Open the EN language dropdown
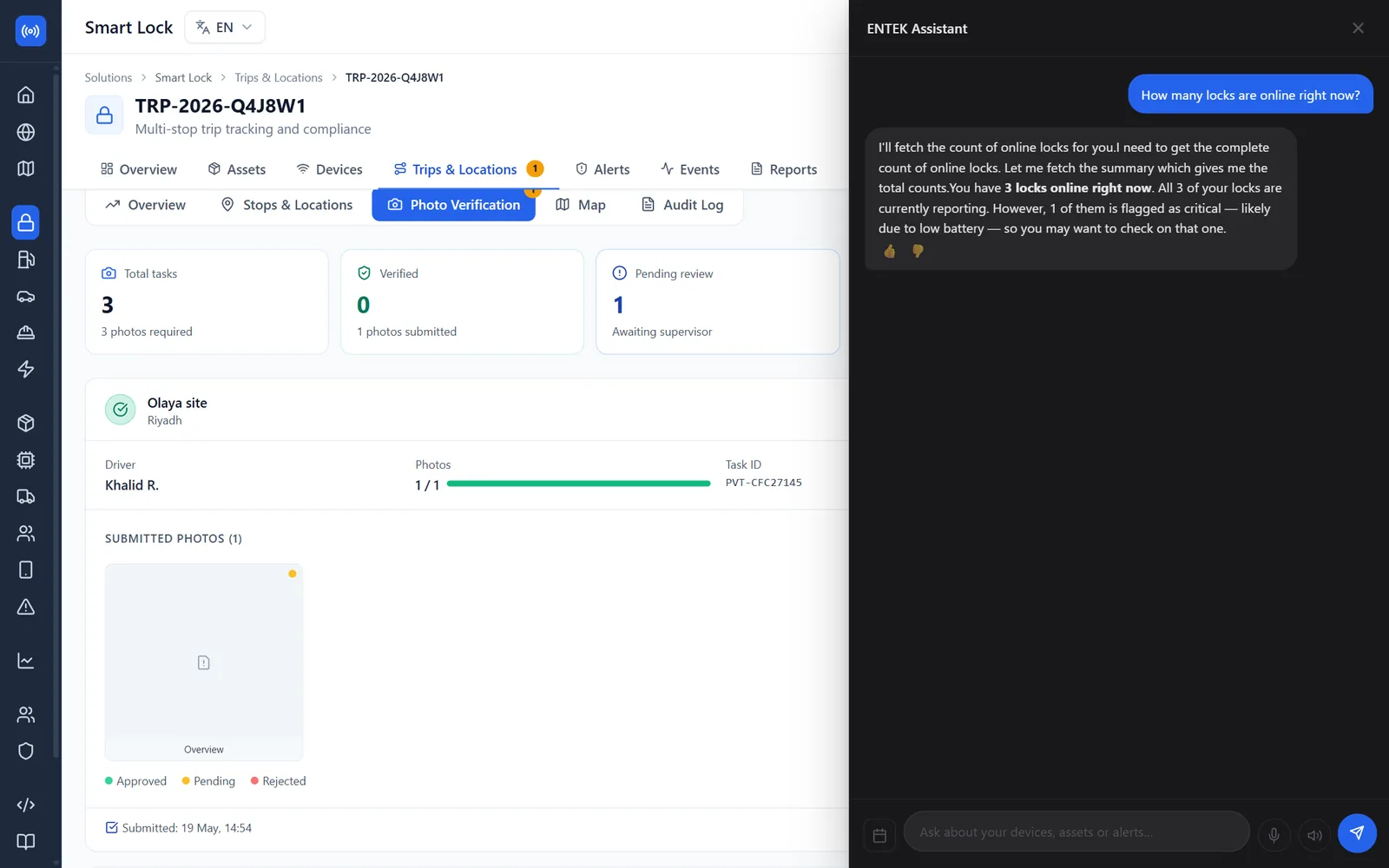This screenshot has width=1389, height=868. click(x=225, y=27)
